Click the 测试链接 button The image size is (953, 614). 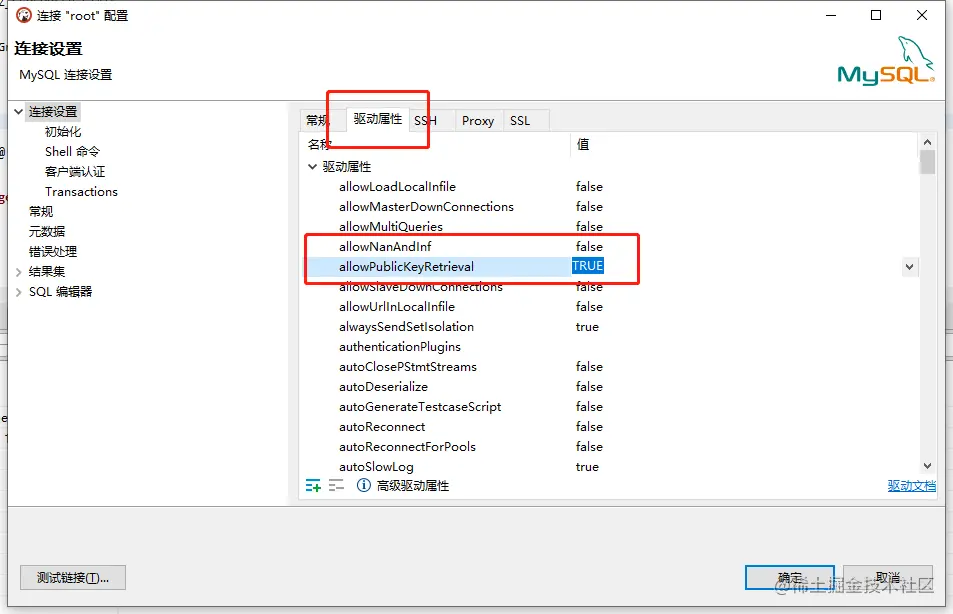tap(73, 578)
